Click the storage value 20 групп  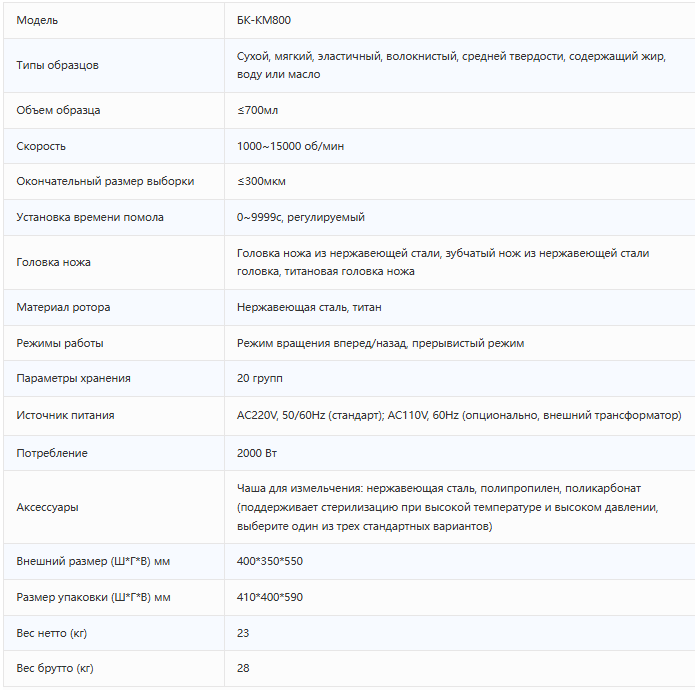pos(260,378)
